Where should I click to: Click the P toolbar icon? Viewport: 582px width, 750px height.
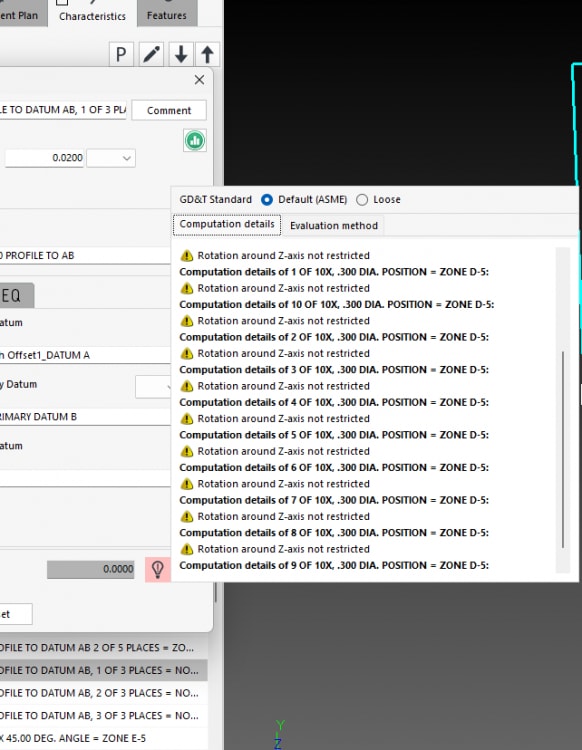(x=121, y=54)
